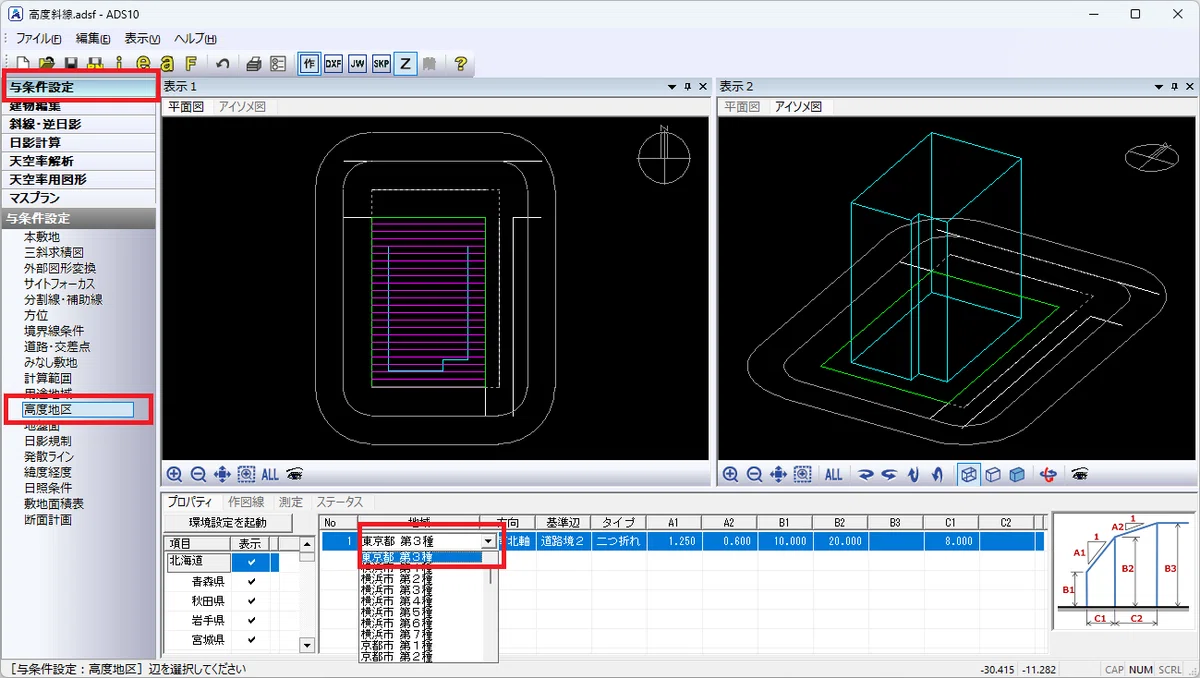The width and height of the screenshot is (1200, 678).
Task: Click the 環境設定を起動 button
Action: point(228,523)
